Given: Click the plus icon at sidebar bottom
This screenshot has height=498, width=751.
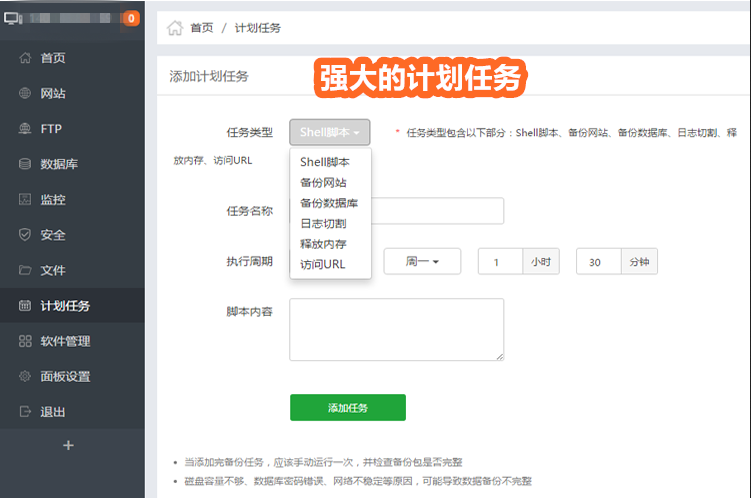Looking at the screenshot, I should coord(68,445).
